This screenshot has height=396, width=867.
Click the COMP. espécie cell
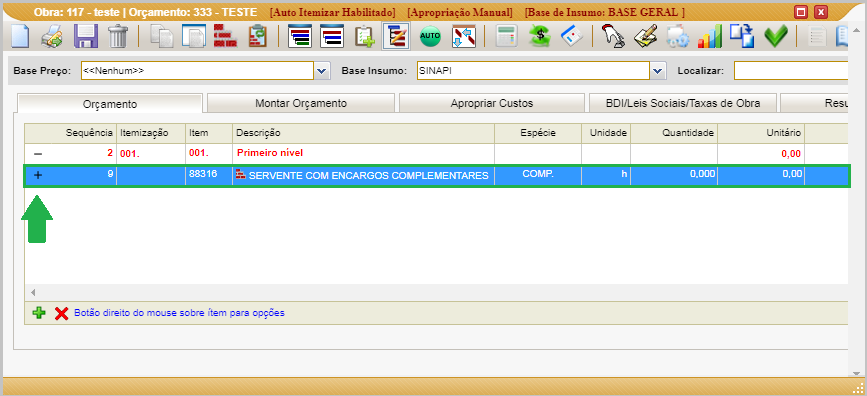point(538,175)
